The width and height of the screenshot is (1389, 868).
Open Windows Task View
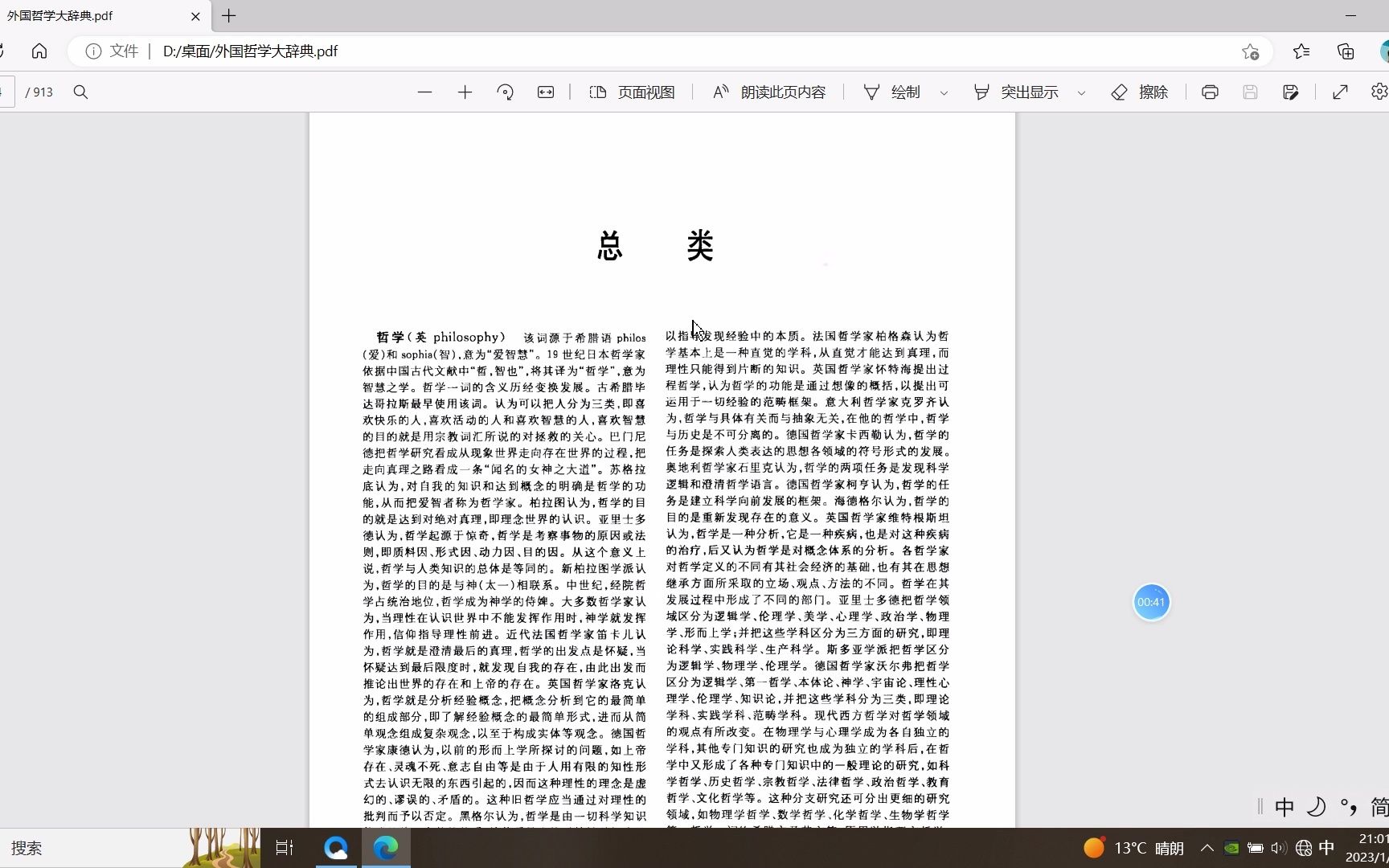tap(285, 848)
